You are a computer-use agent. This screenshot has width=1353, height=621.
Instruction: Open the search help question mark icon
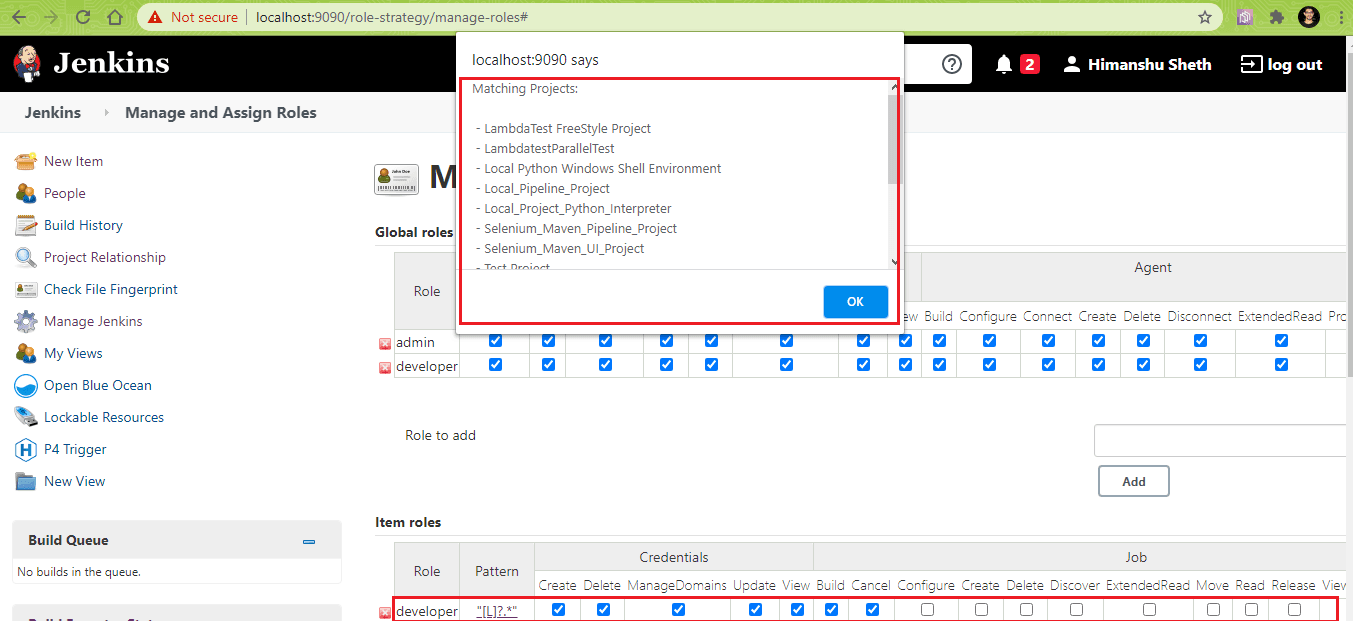(x=952, y=64)
